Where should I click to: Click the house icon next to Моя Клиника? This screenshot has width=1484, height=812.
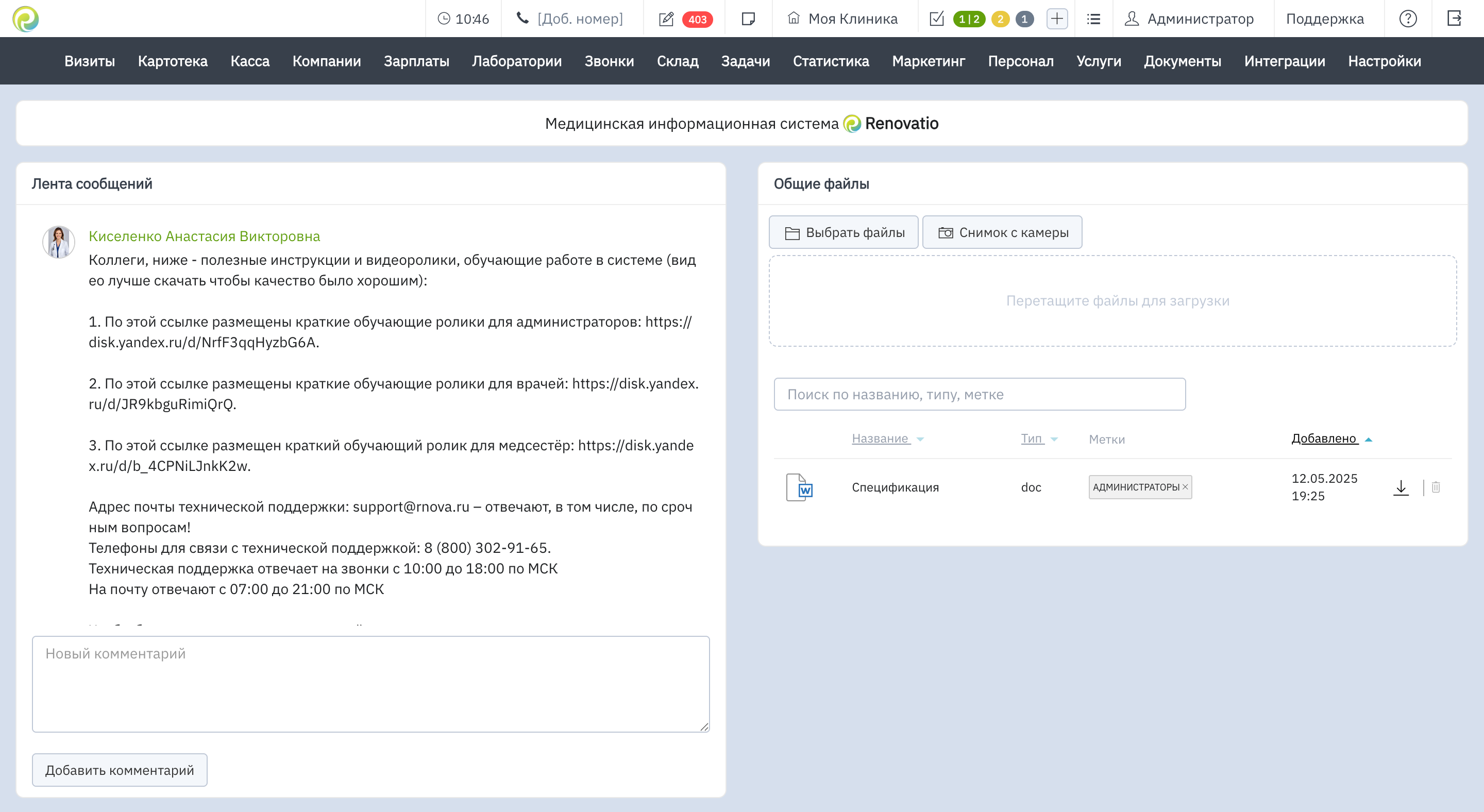pos(794,19)
